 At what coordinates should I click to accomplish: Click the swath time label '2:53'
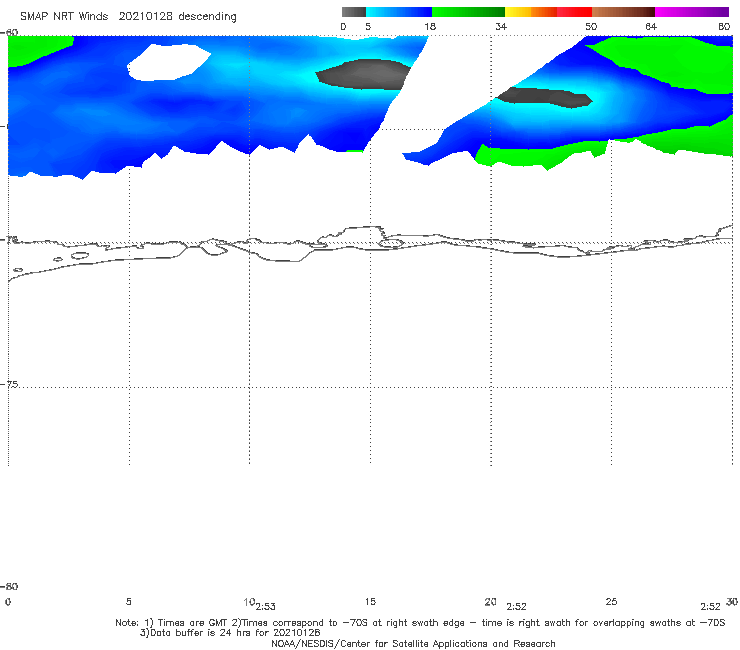[266, 607]
